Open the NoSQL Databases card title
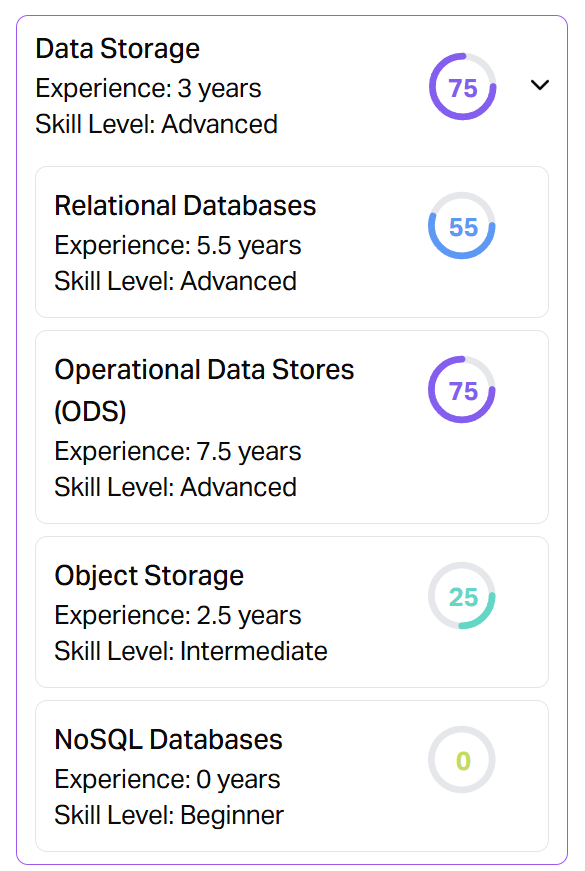 (168, 740)
